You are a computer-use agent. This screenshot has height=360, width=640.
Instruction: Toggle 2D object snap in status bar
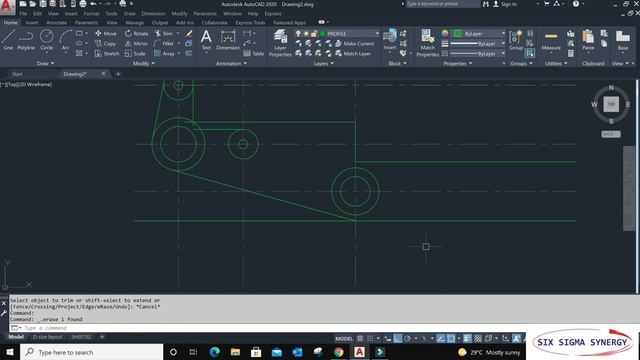[451, 338]
